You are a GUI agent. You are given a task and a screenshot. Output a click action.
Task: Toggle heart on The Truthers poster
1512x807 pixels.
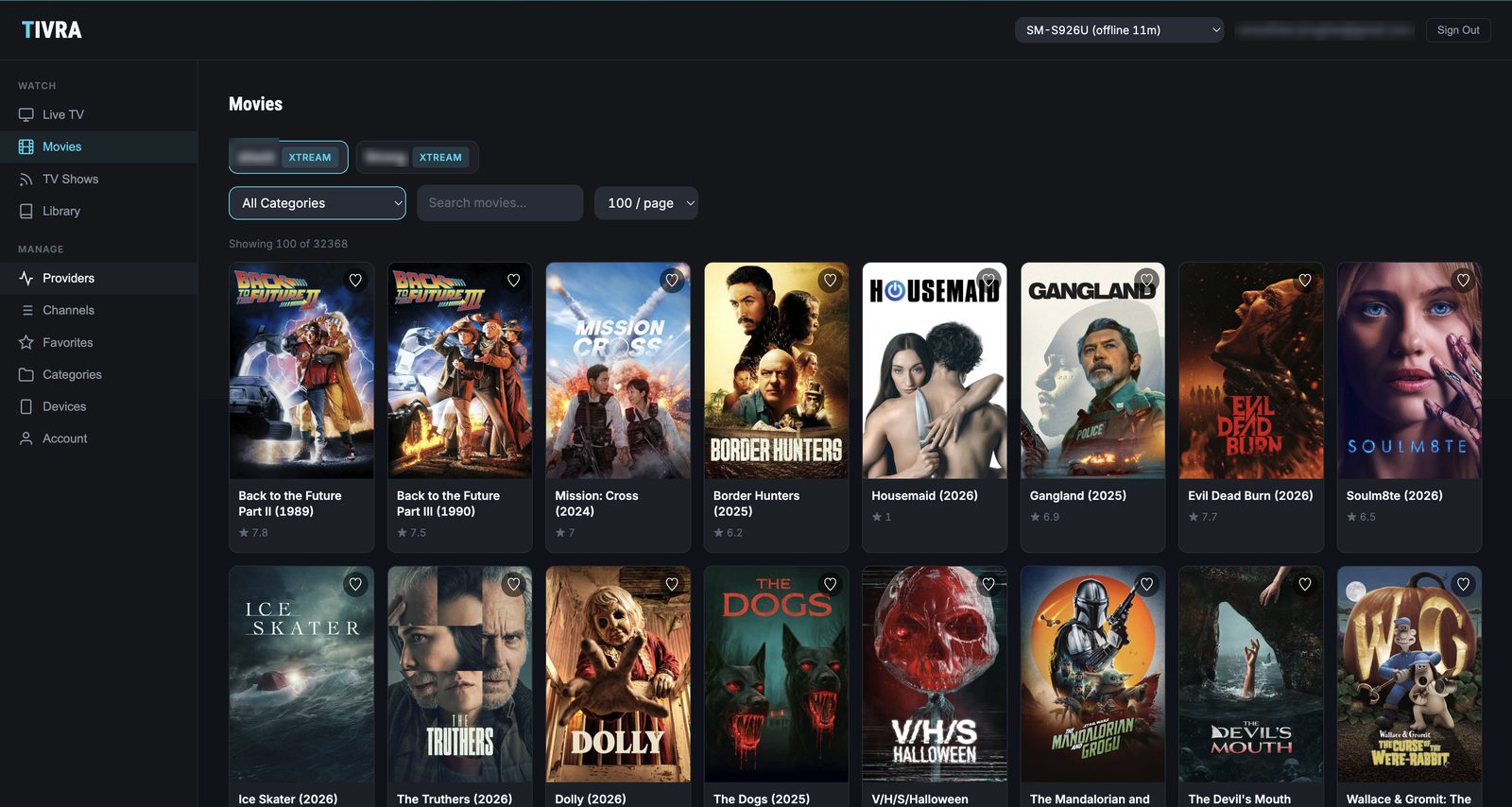point(513,585)
